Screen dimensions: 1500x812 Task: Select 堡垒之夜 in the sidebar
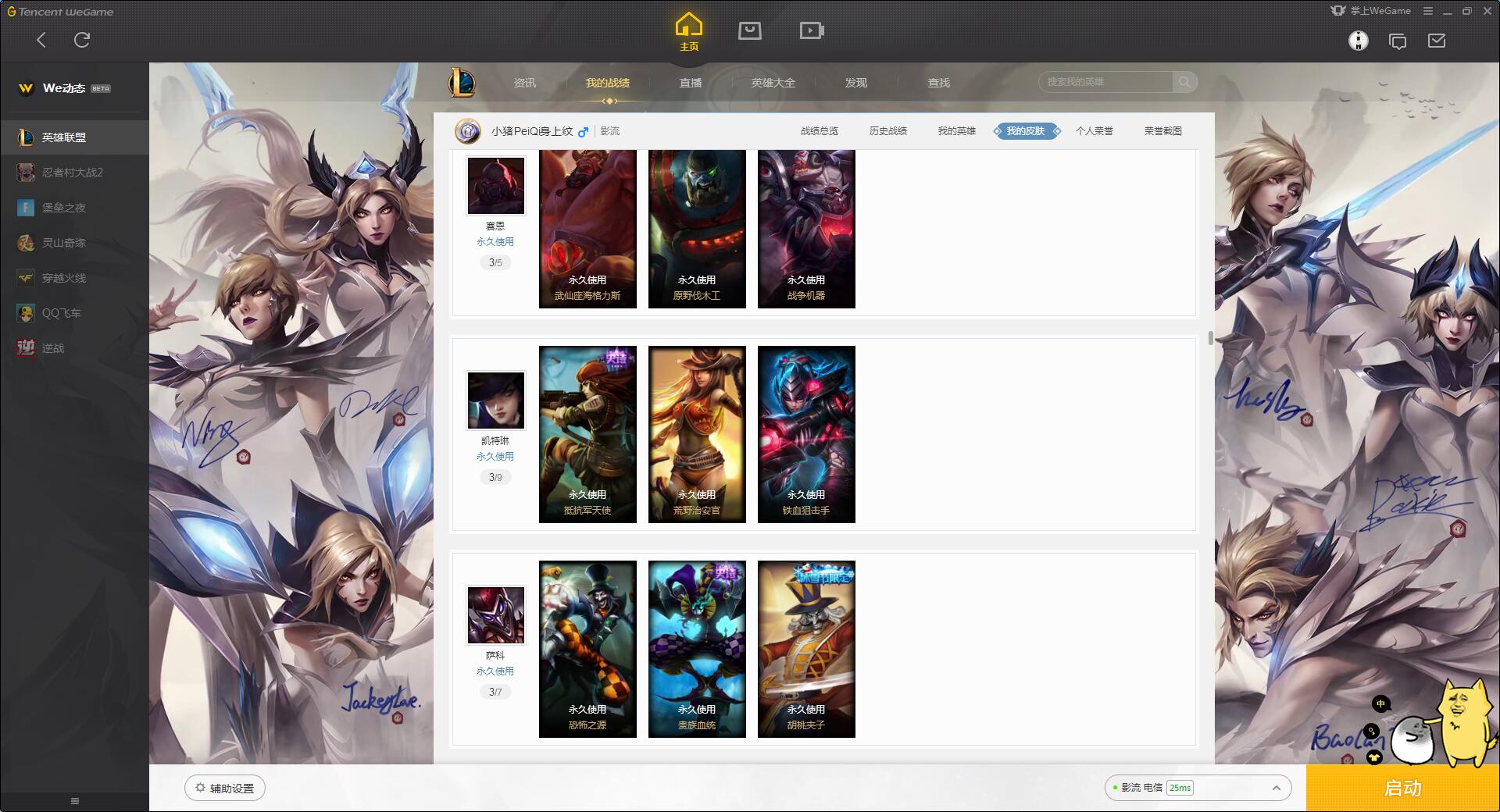click(74, 208)
